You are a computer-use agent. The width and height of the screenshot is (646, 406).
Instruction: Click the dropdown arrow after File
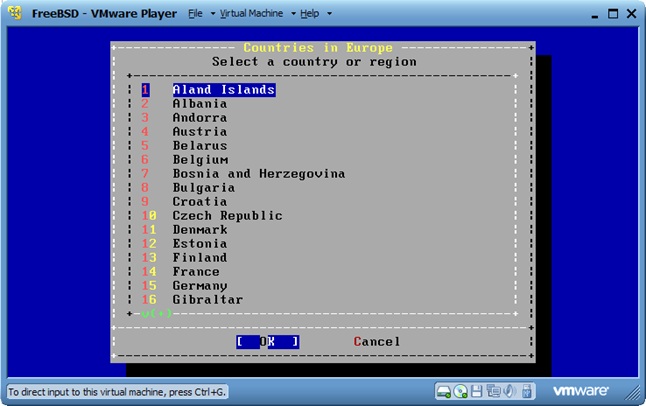tap(211, 15)
